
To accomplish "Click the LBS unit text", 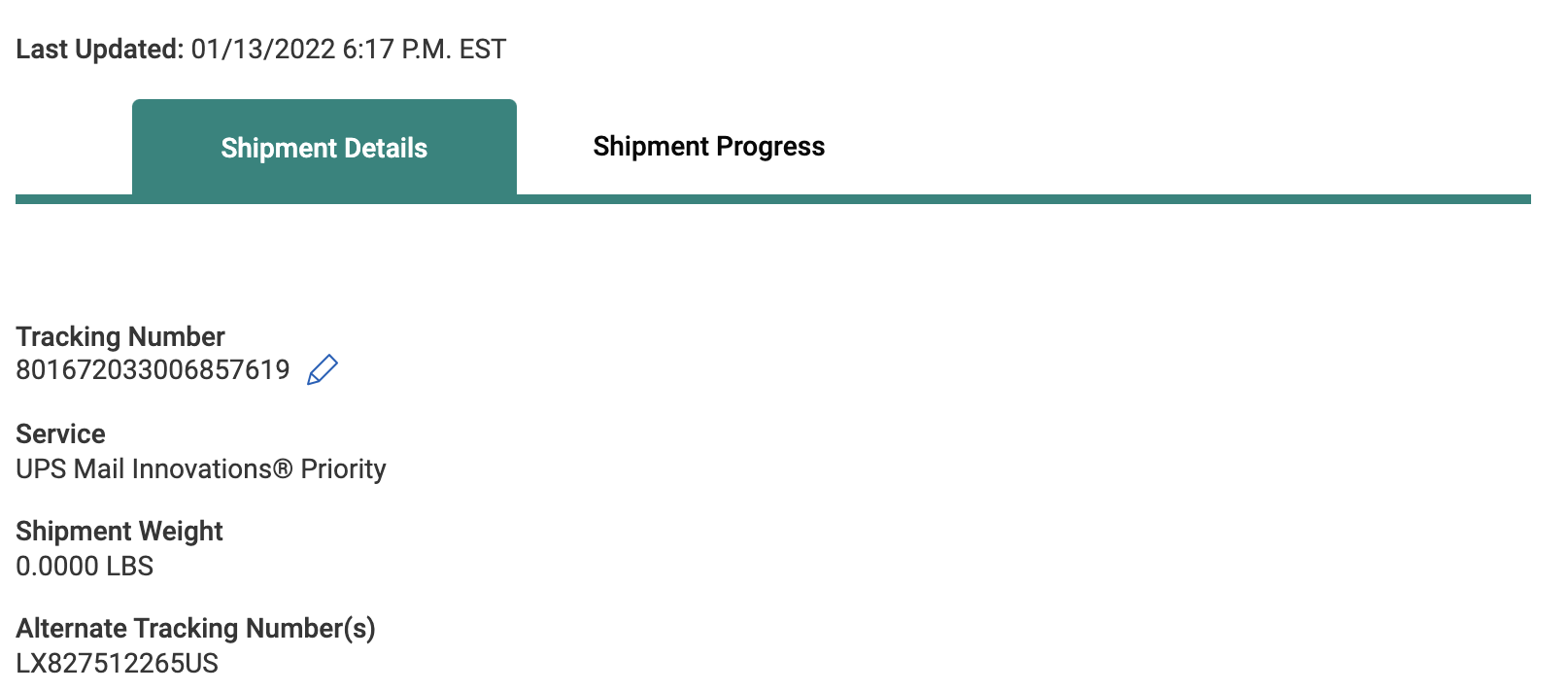I will 130,567.
